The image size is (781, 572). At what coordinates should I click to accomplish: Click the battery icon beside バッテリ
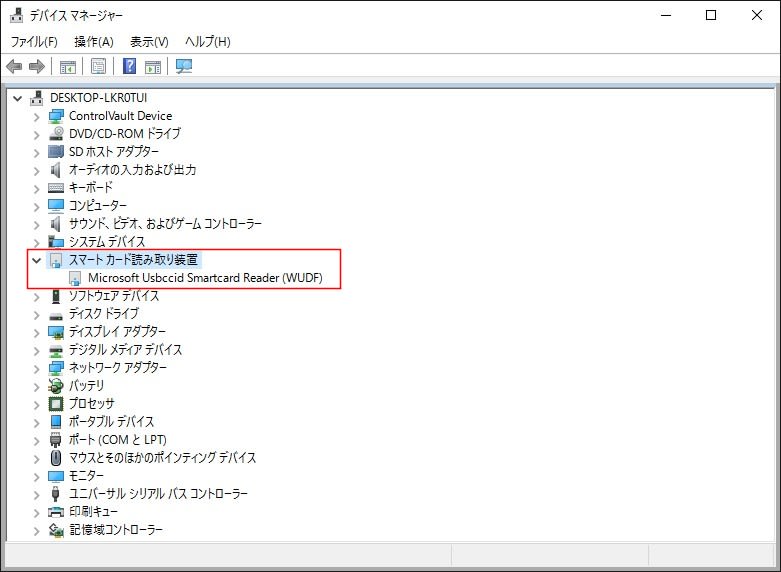pos(56,386)
